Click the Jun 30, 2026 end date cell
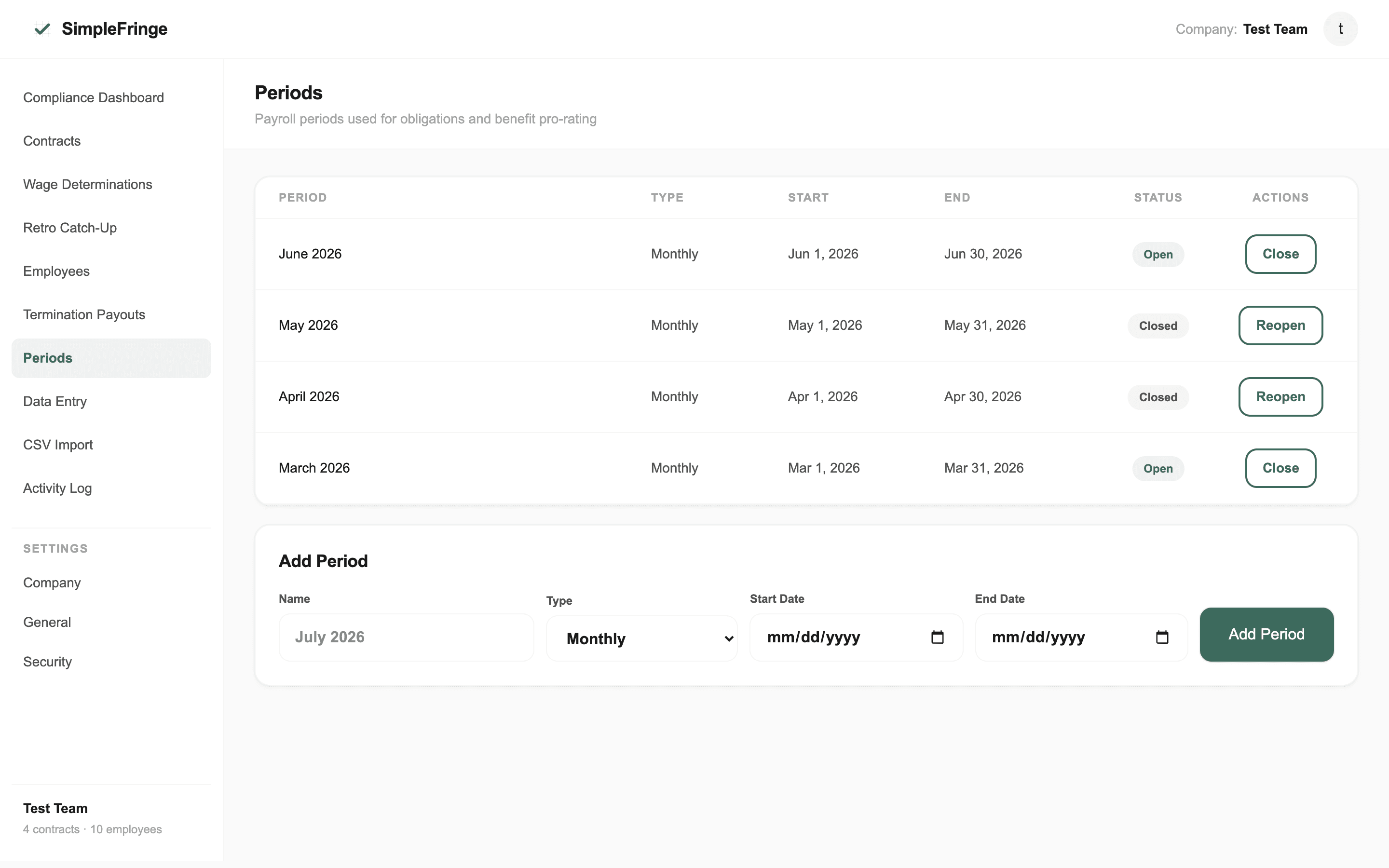 (x=982, y=254)
